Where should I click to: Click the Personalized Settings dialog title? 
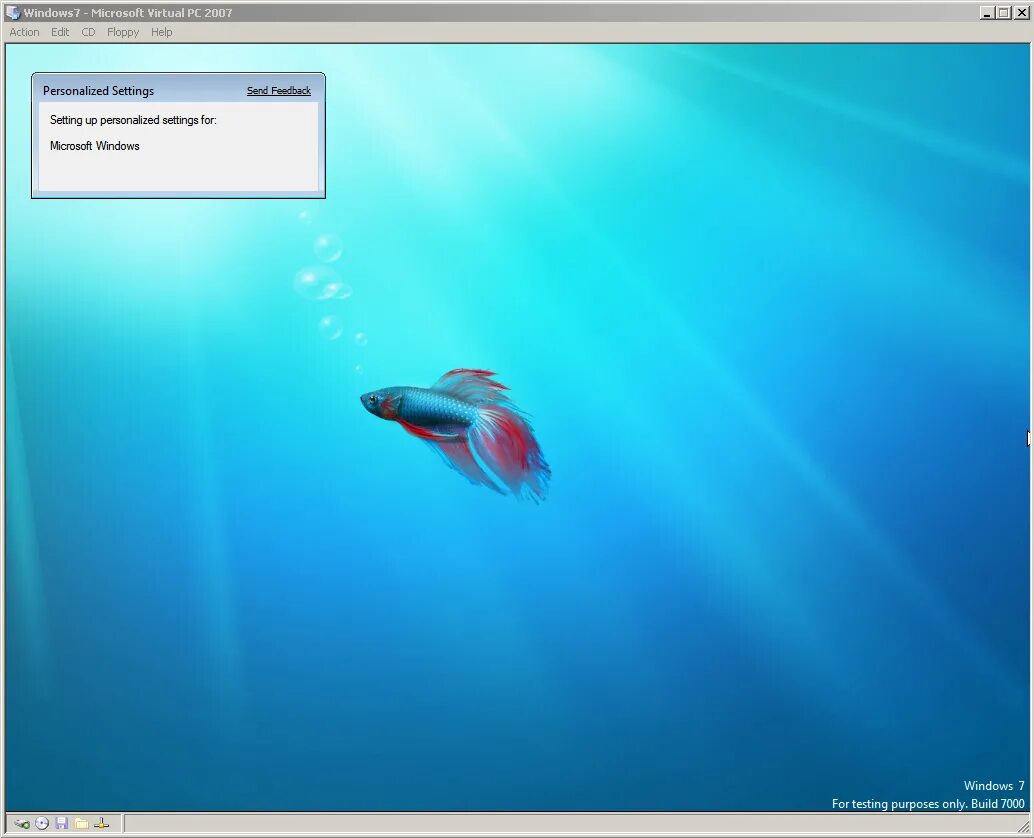click(98, 91)
